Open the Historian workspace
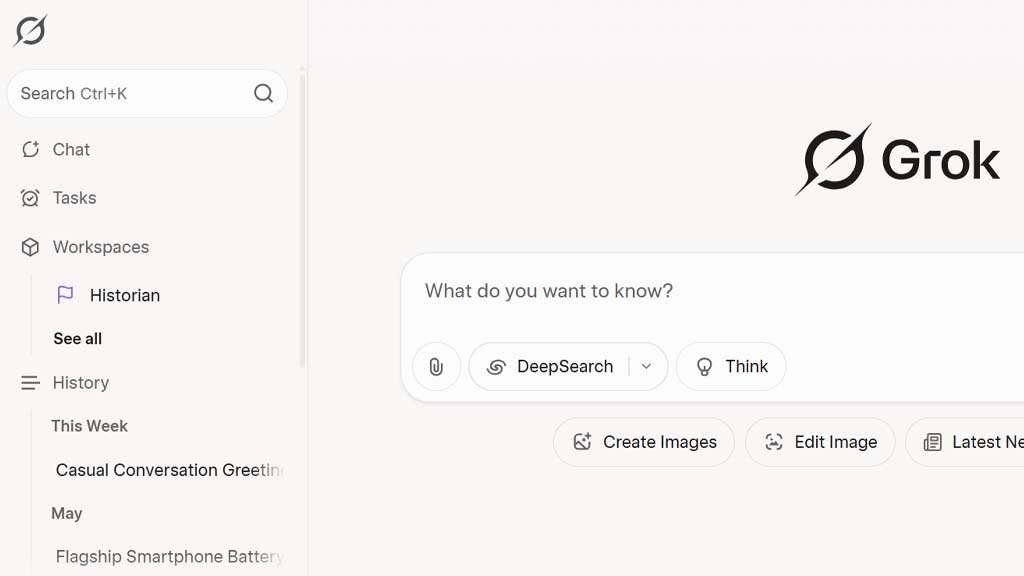 coord(125,295)
